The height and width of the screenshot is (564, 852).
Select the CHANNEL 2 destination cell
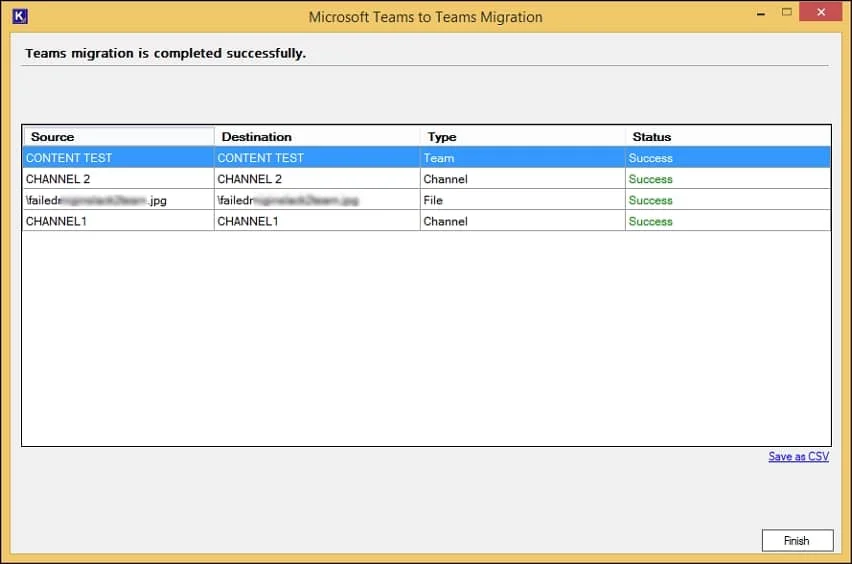pos(317,179)
